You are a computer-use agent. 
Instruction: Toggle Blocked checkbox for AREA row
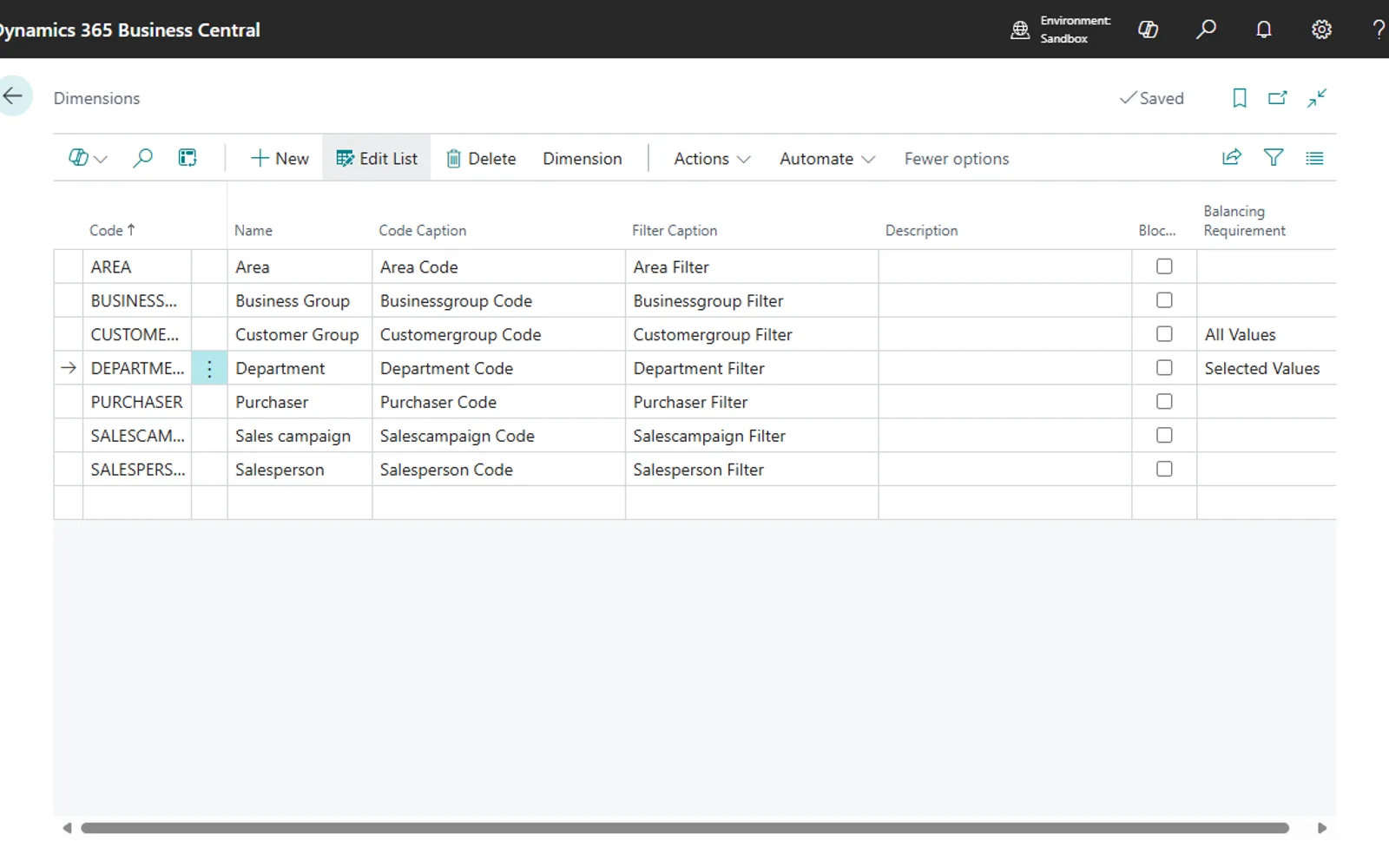[x=1164, y=266]
